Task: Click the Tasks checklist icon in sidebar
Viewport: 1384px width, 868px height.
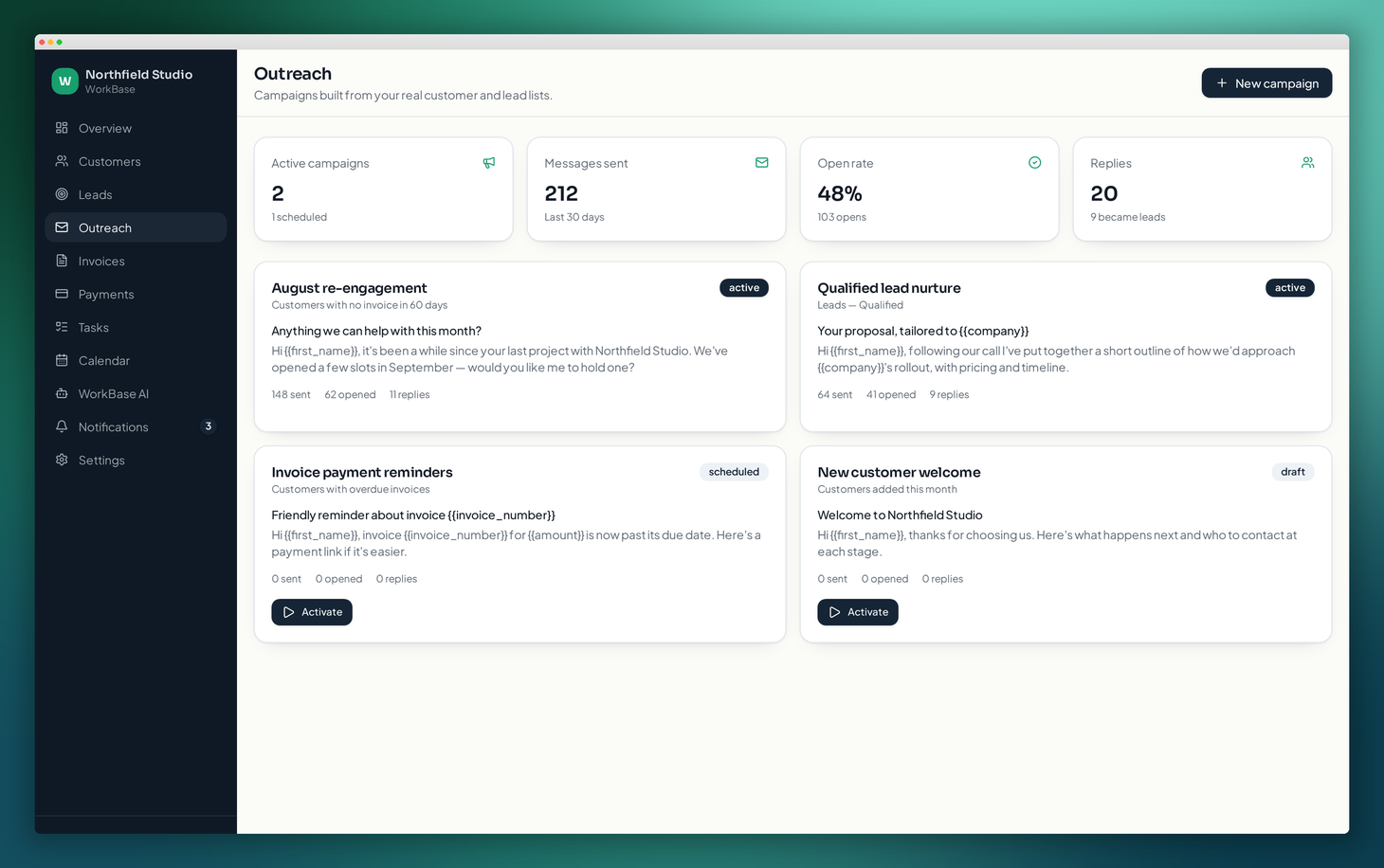Action: (x=62, y=327)
